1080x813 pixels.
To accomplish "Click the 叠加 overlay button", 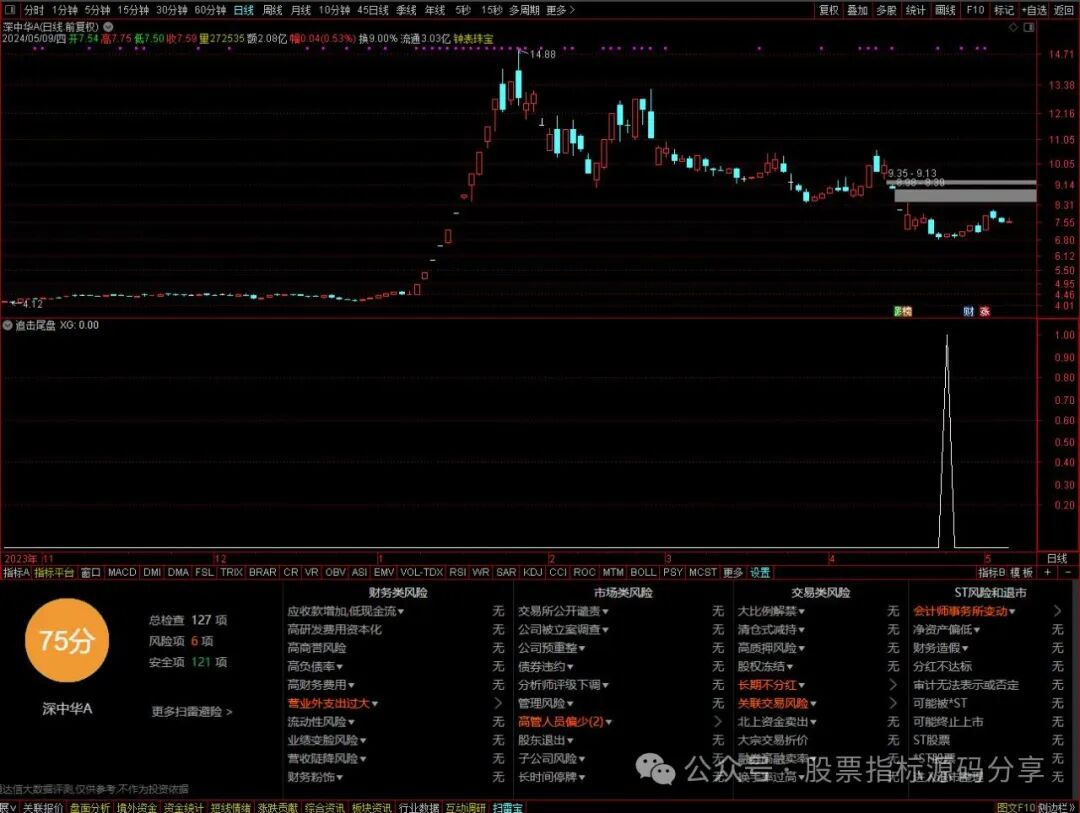I will [x=858, y=10].
